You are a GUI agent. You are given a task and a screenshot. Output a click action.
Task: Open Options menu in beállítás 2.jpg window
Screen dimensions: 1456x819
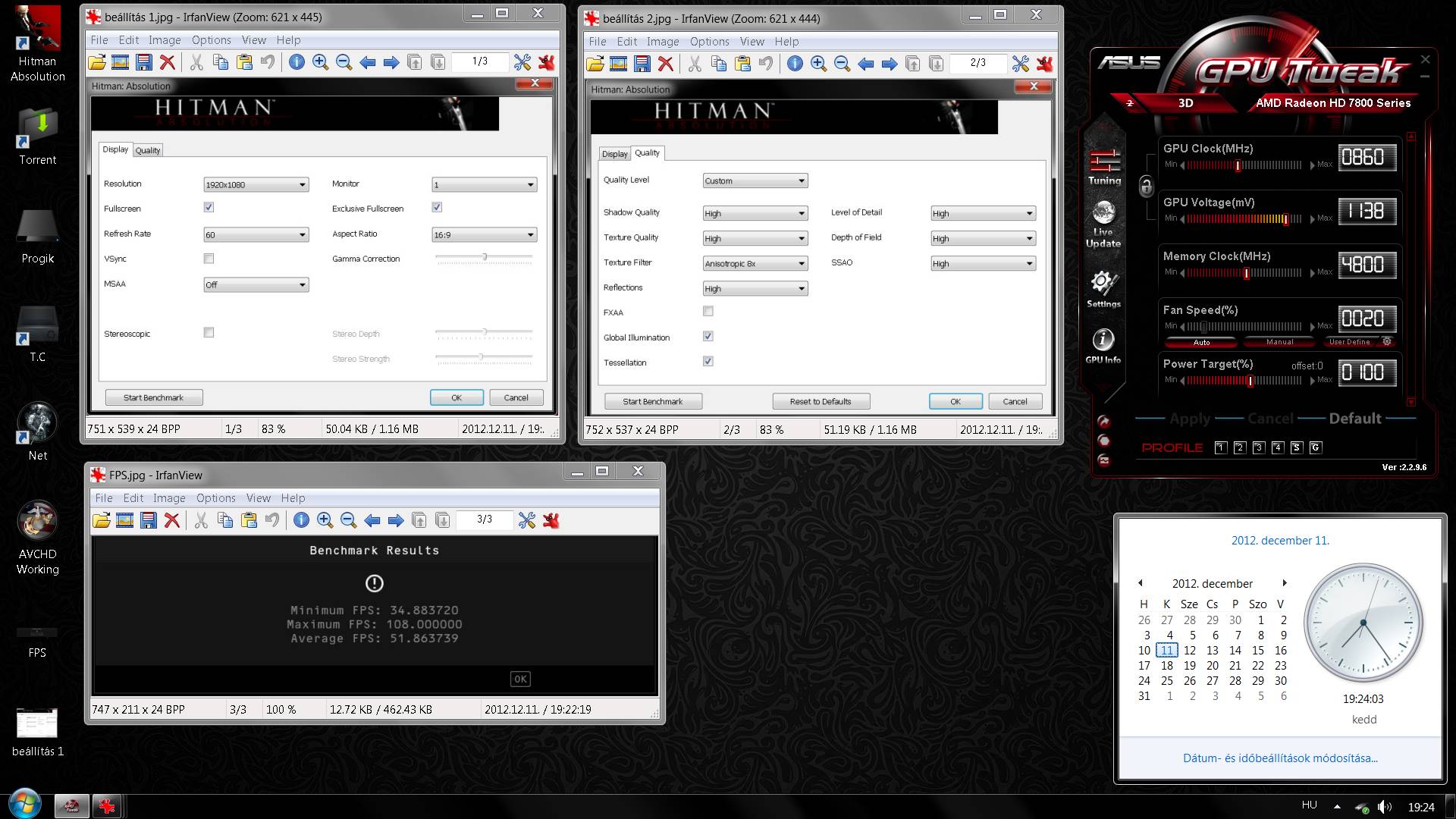point(710,42)
